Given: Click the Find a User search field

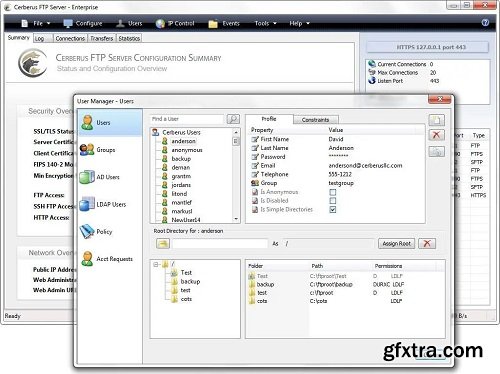Looking at the screenshot, I should coord(187,119).
